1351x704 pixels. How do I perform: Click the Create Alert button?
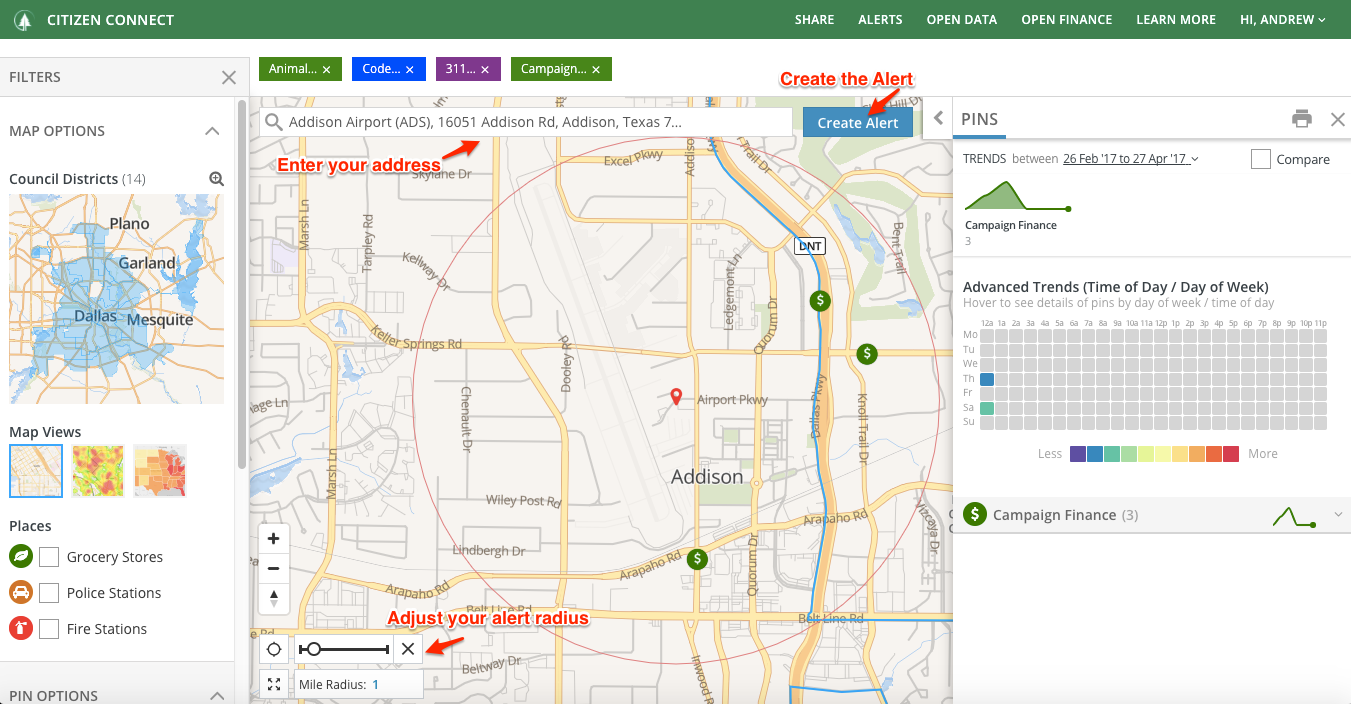tap(858, 122)
